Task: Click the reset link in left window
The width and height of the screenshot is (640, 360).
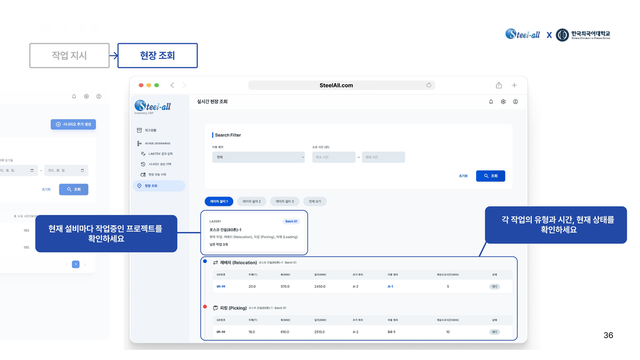Action: pos(46,189)
